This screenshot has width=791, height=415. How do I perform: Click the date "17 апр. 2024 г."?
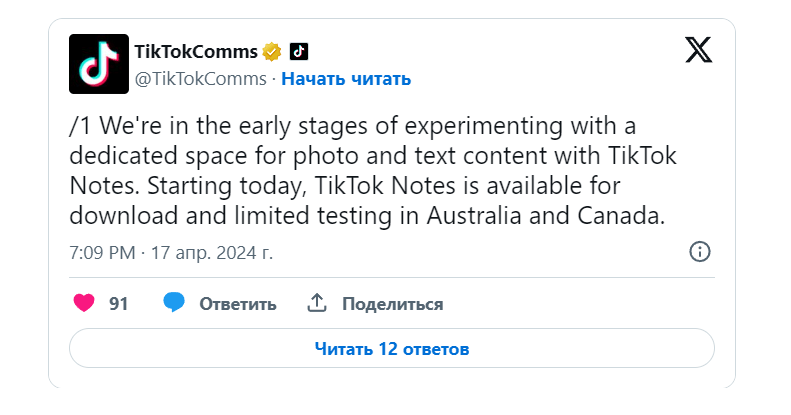[x=211, y=252]
